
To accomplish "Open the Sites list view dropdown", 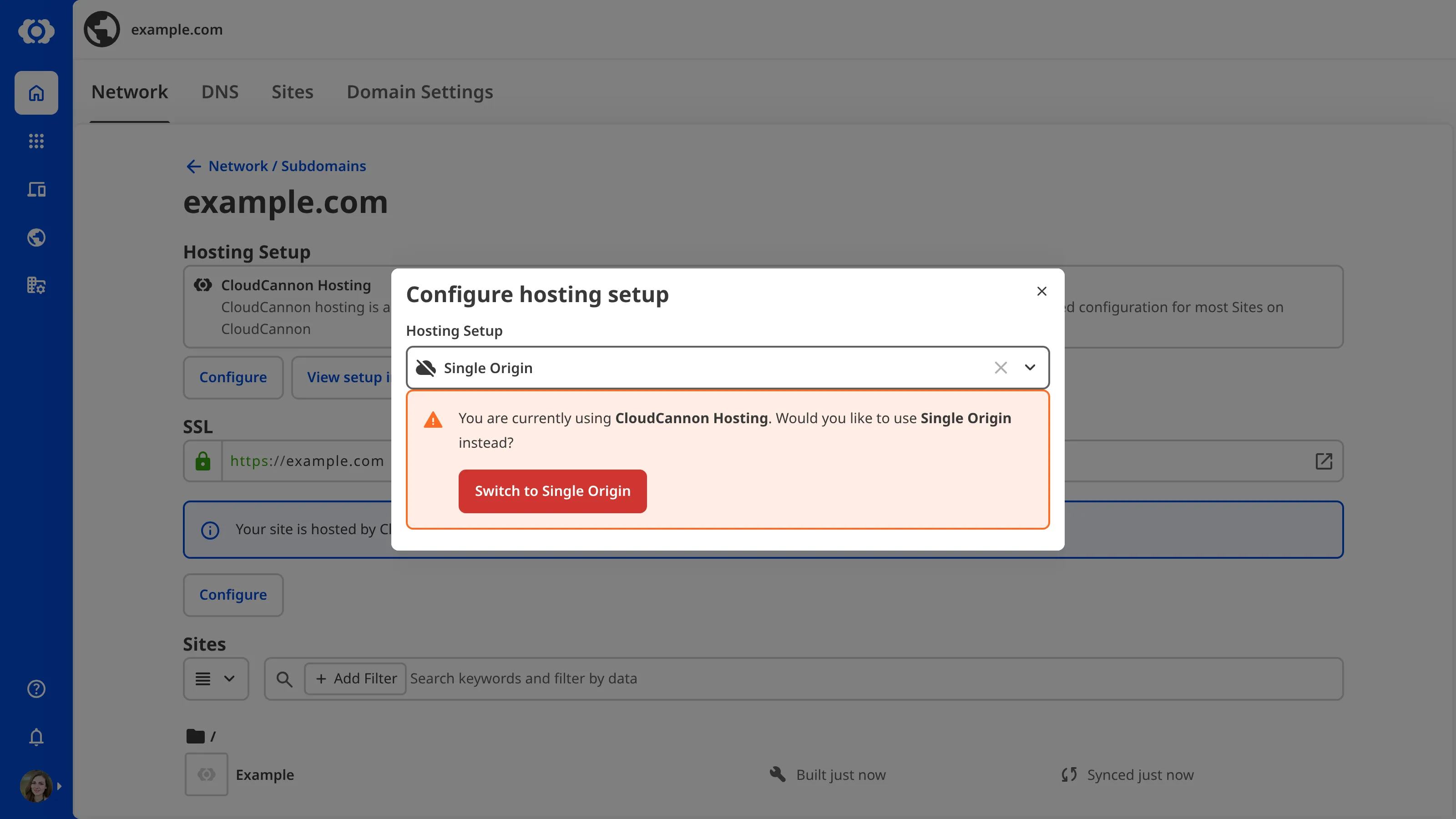I will coord(215,679).
